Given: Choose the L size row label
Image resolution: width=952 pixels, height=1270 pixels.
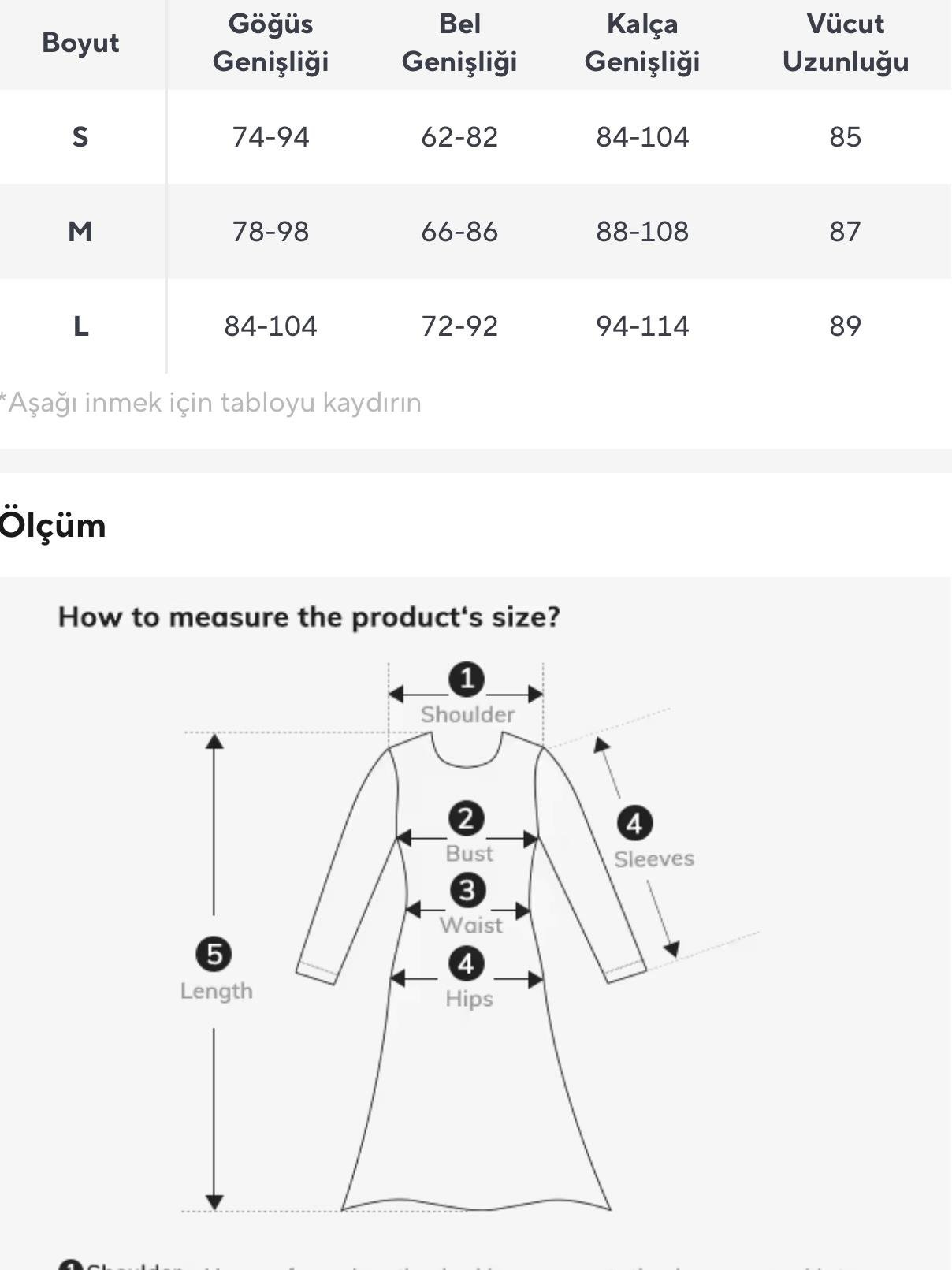Looking at the screenshot, I should [x=80, y=326].
